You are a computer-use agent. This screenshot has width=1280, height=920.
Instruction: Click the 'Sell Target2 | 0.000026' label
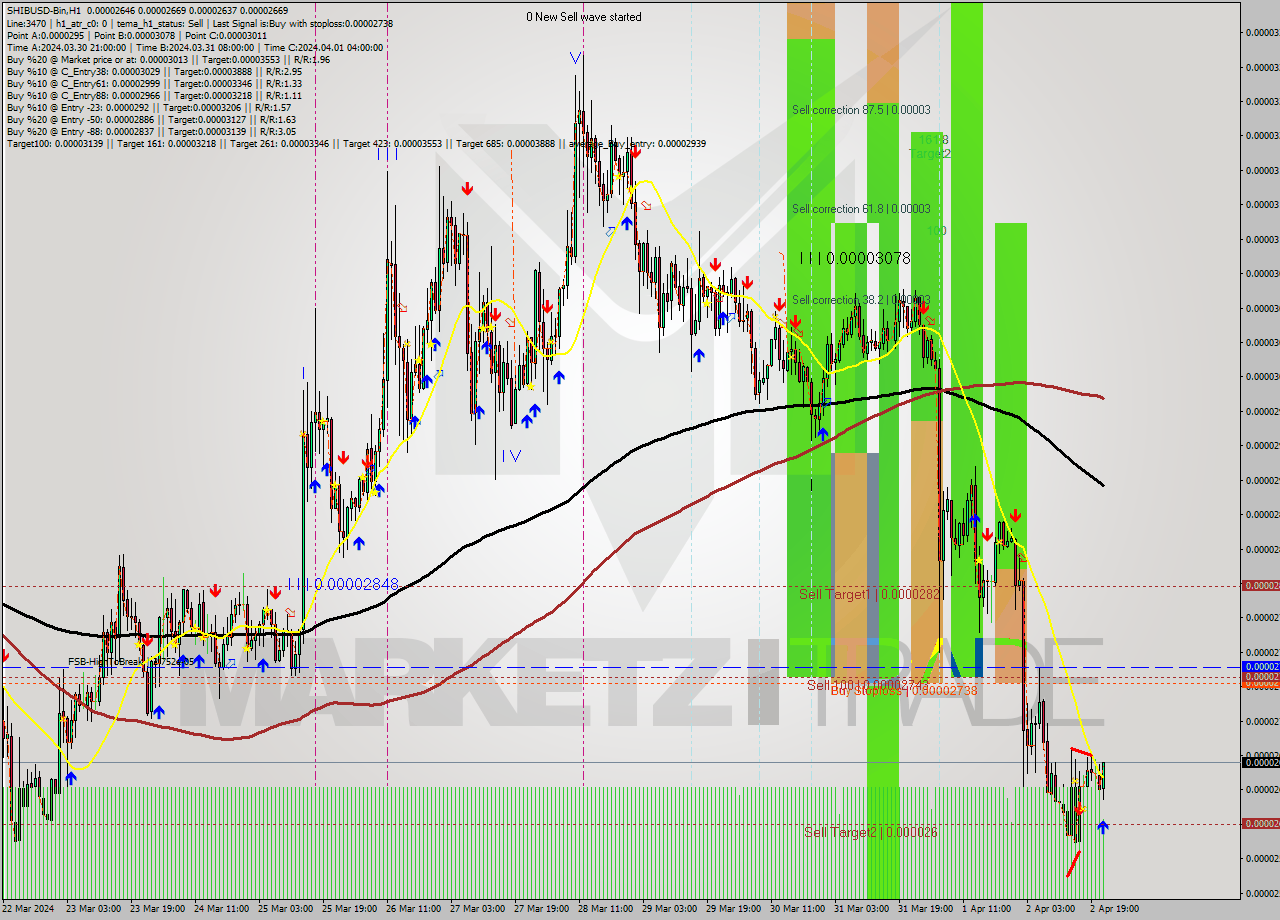click(871, 832)
